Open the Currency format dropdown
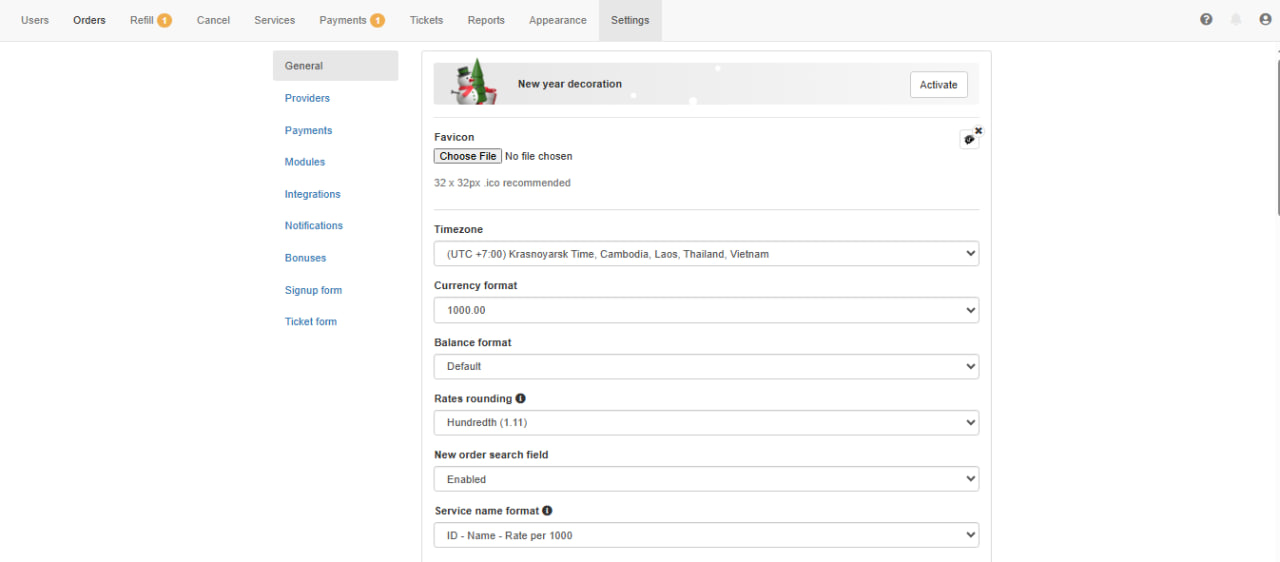Viewport: 1280px width, 562px height. 706,310
